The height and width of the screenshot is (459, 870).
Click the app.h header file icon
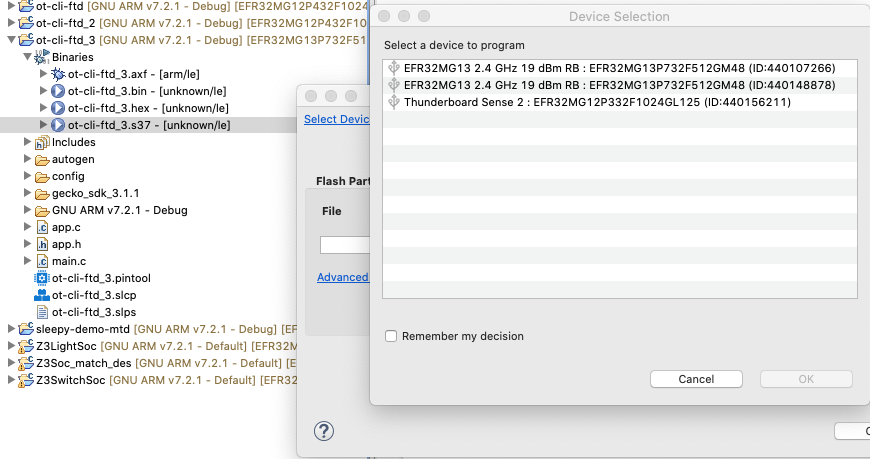point(42,244)
